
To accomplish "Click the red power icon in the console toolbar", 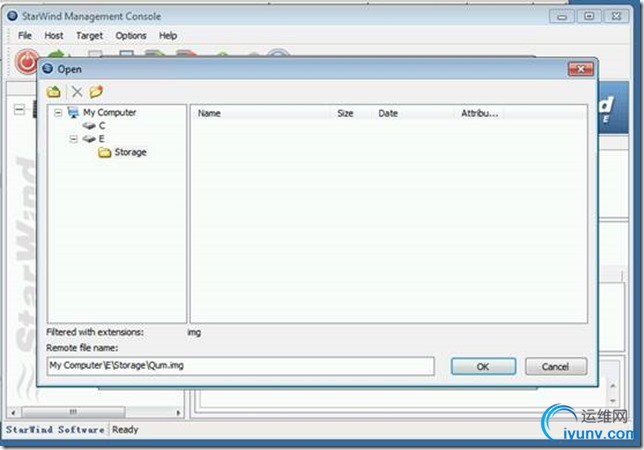I will tap(26, 62).
